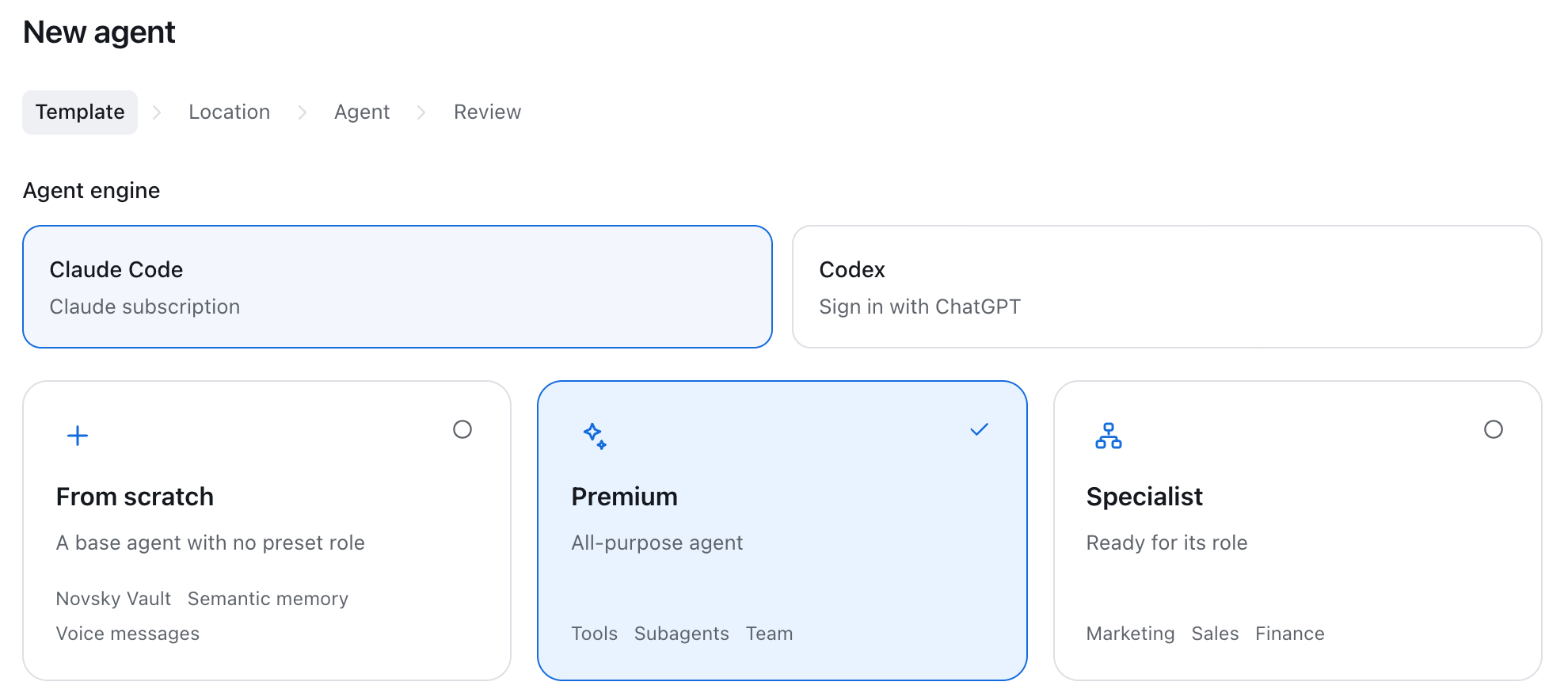Click the Claude subscription text
The height and width of the screenshot is (697, 1568).
pyautogui.click(x=145, y=307)
